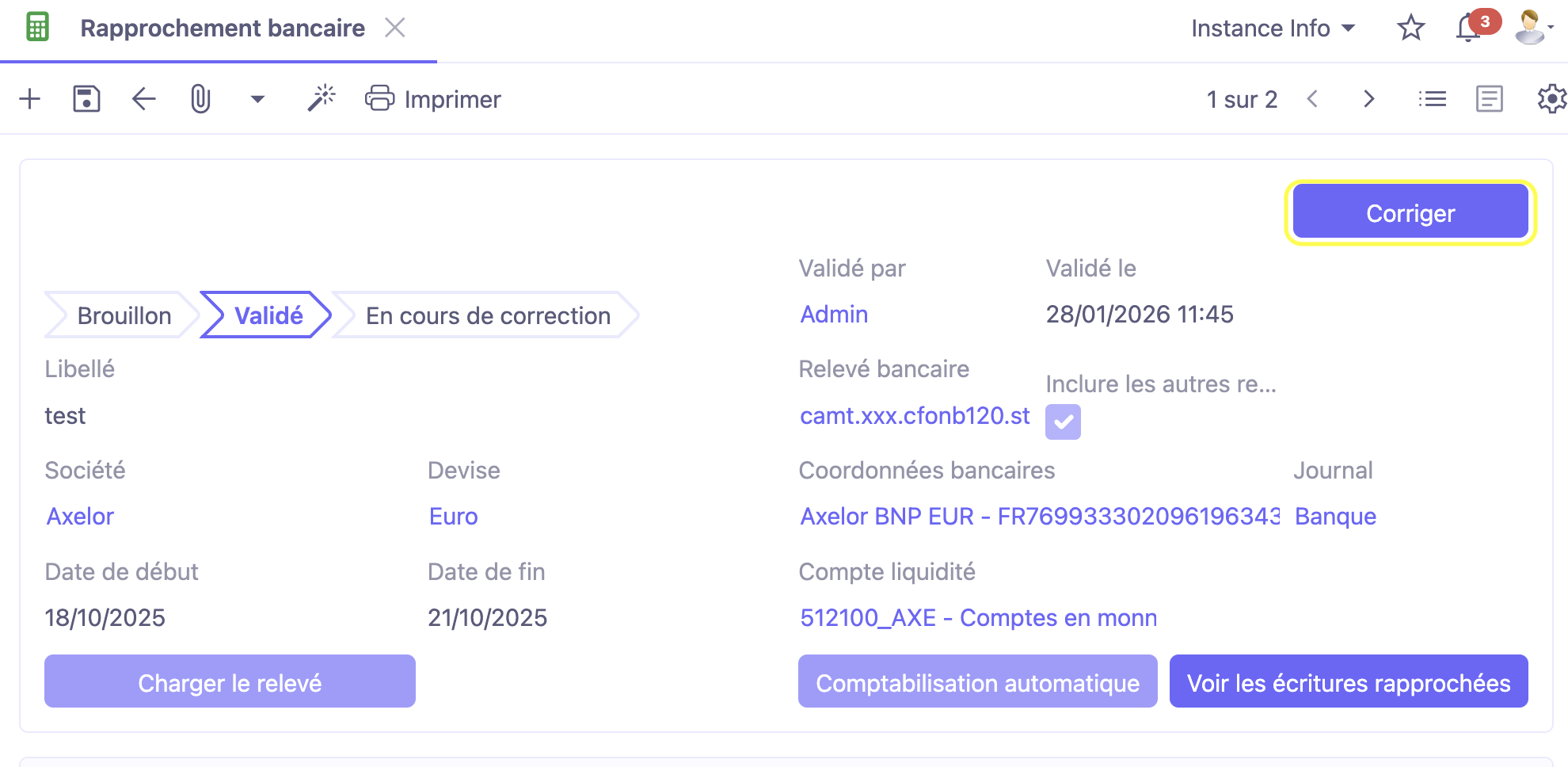Go back using the left arrow icon
The image size is (1568, 767).
[143, 98]
